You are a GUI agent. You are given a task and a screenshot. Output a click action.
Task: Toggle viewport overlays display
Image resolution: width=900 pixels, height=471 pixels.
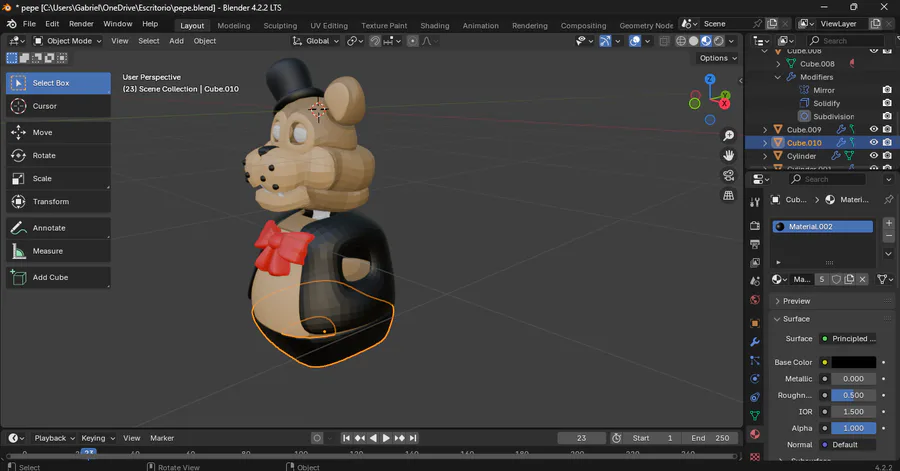click(635, 41)
